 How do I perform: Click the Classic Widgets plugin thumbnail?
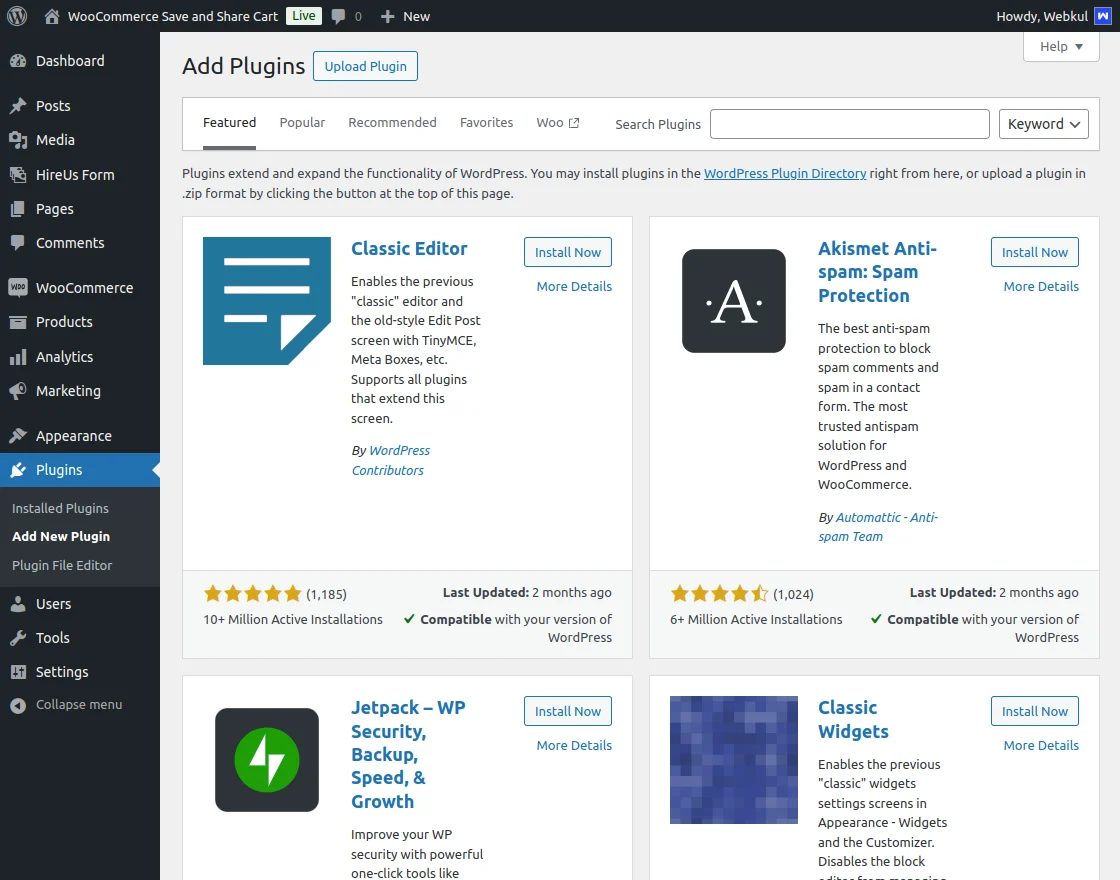tap(734, 760)
